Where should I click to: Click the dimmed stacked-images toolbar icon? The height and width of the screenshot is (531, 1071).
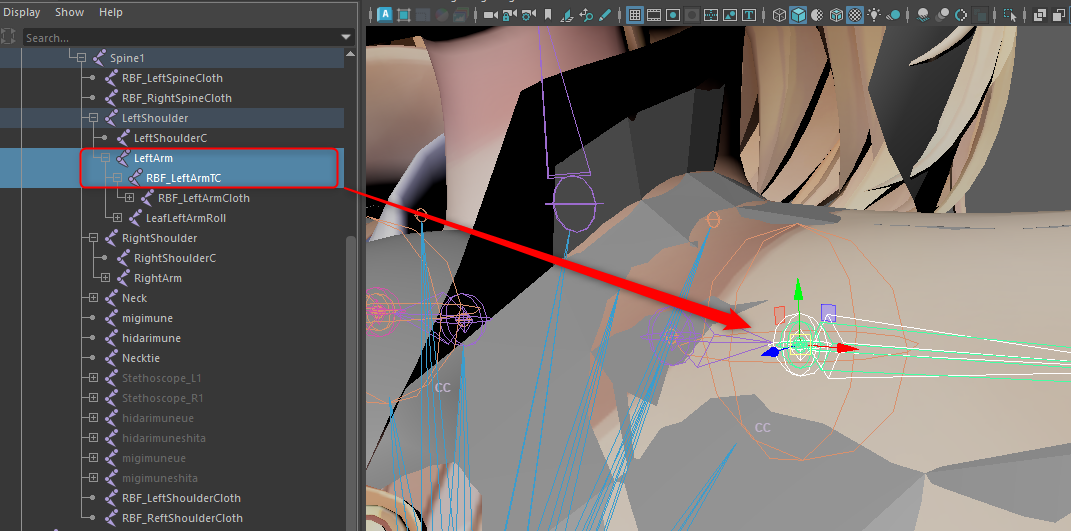(x=461, y=14)
